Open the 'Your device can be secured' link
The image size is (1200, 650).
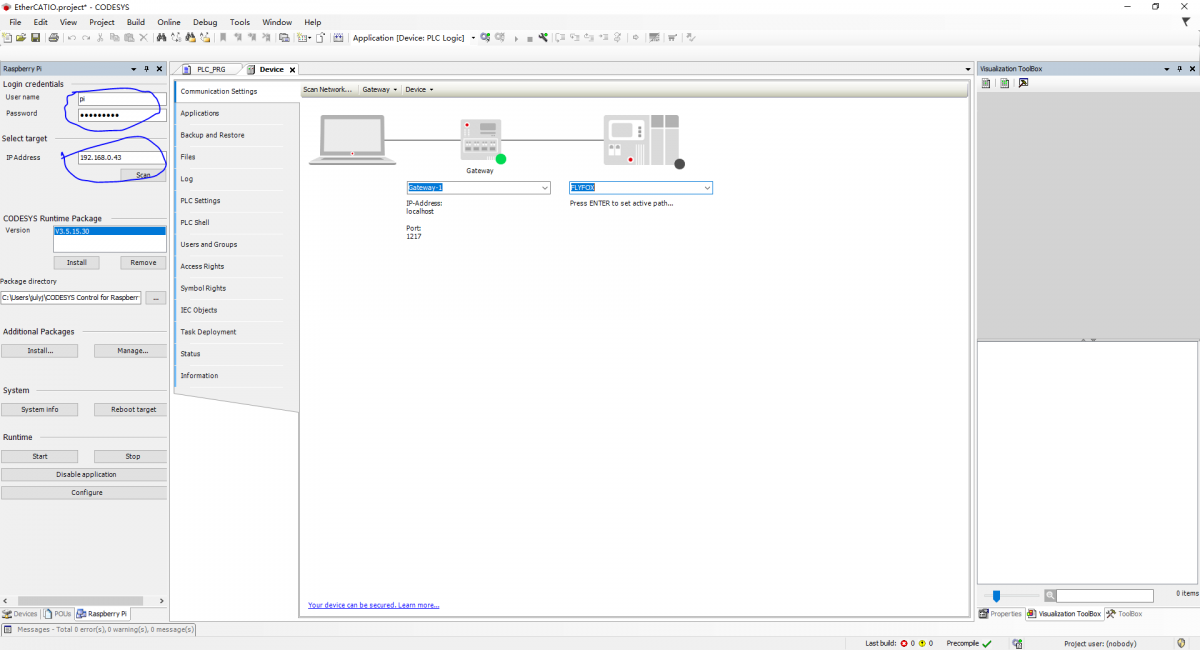tap(373, 605)
